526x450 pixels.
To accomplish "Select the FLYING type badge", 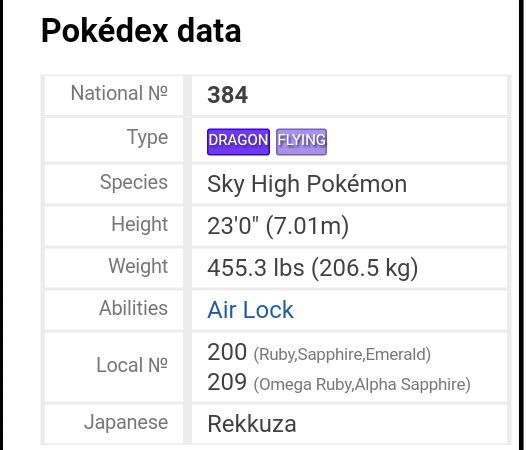I will click(301, 142).
